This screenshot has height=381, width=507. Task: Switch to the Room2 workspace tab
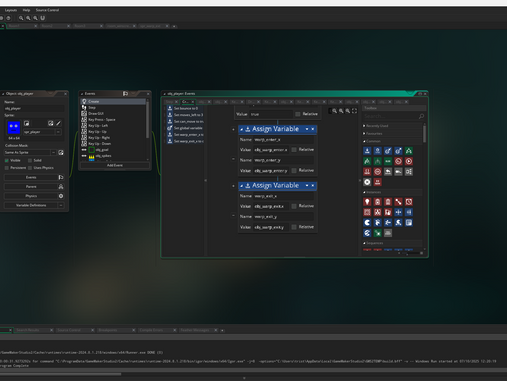(47, 26)
